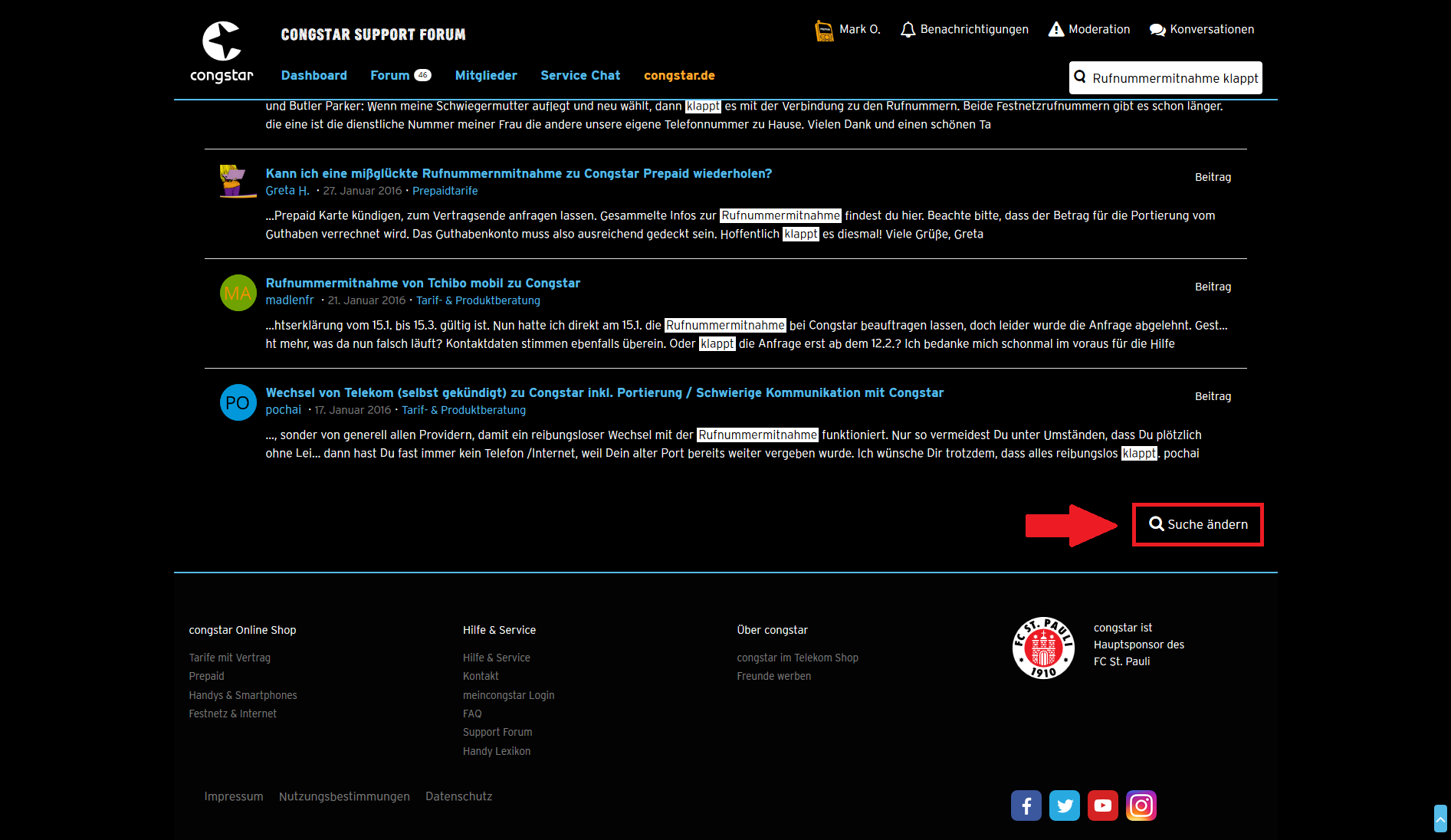This screenshot has height=840, width=1451.
Task: Open Tarif- & Produktberatung under madlenfr post
Action: 478,300
